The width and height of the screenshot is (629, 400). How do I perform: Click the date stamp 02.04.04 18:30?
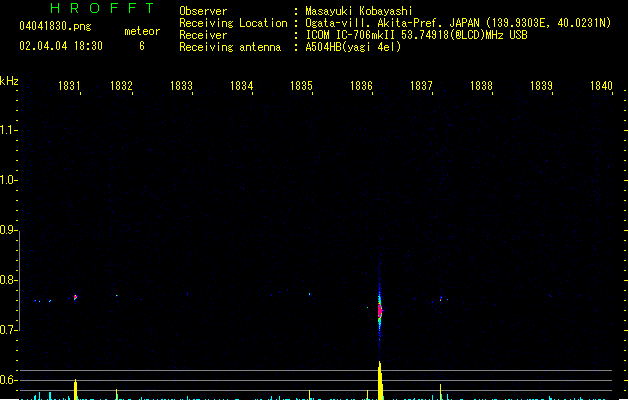(x=61, y=46)
